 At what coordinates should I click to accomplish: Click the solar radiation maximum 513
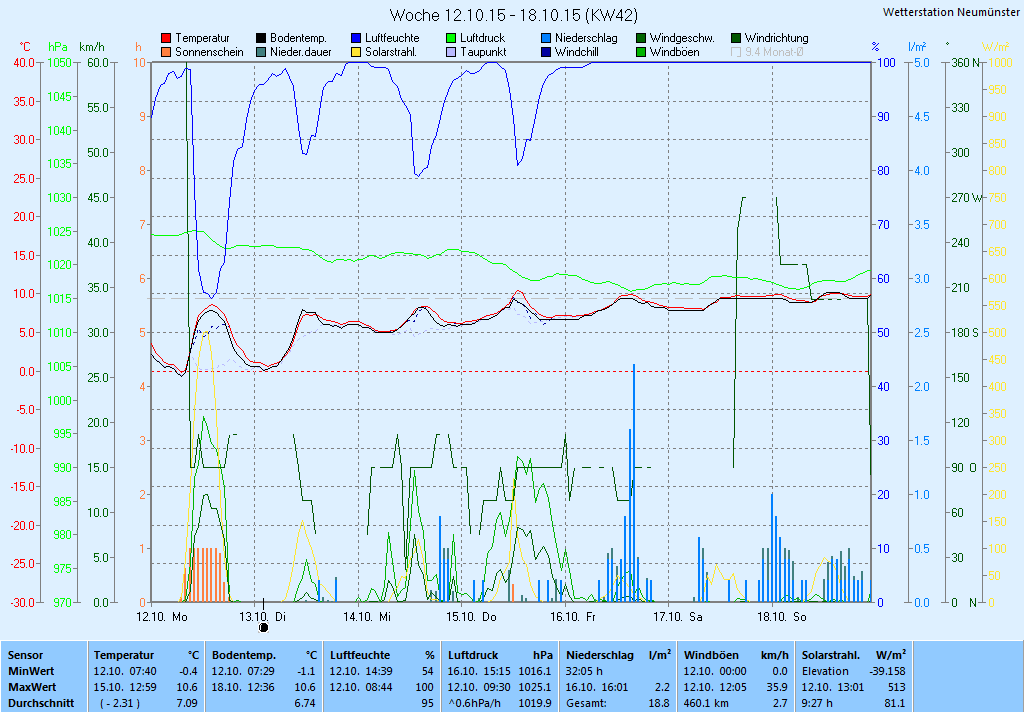(897, 687)
